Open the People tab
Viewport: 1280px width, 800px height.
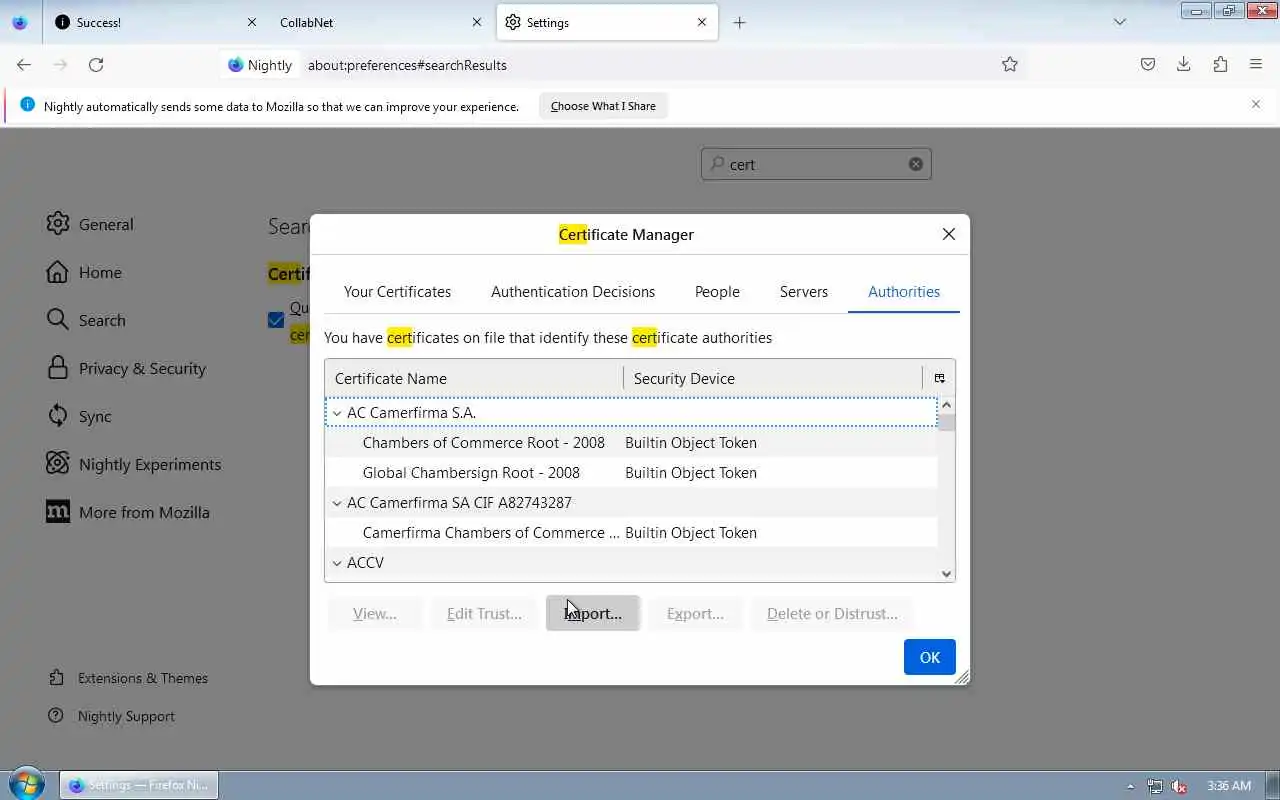tap(717, 292)
